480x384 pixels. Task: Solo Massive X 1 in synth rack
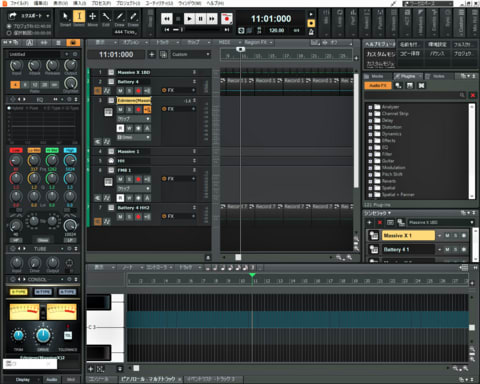pos(455,236)
